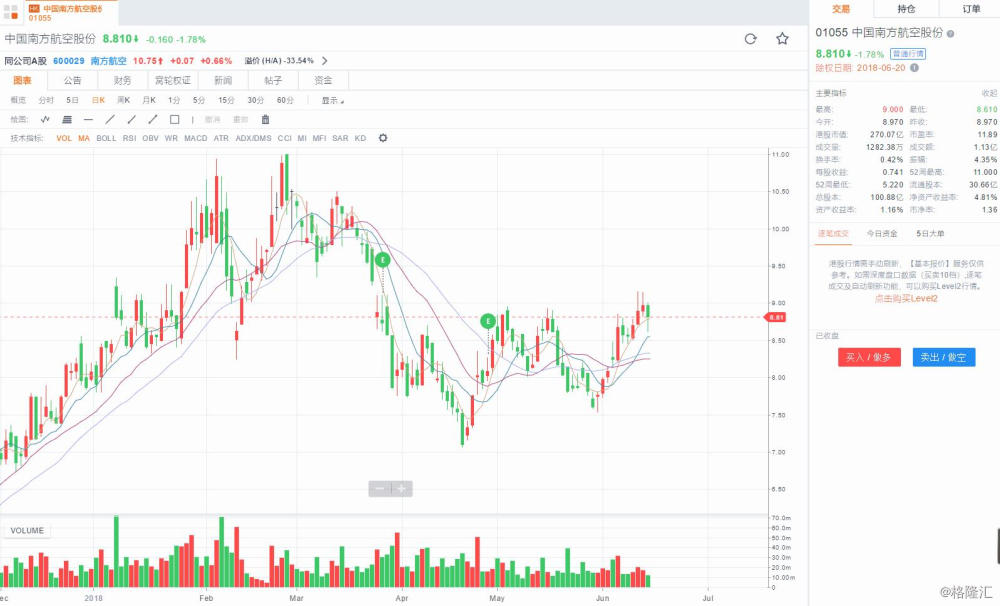The height and width of the screenshot is (606, 1000).
Task: Enable the ADX/DMS indicator
Action: (253, 138)
